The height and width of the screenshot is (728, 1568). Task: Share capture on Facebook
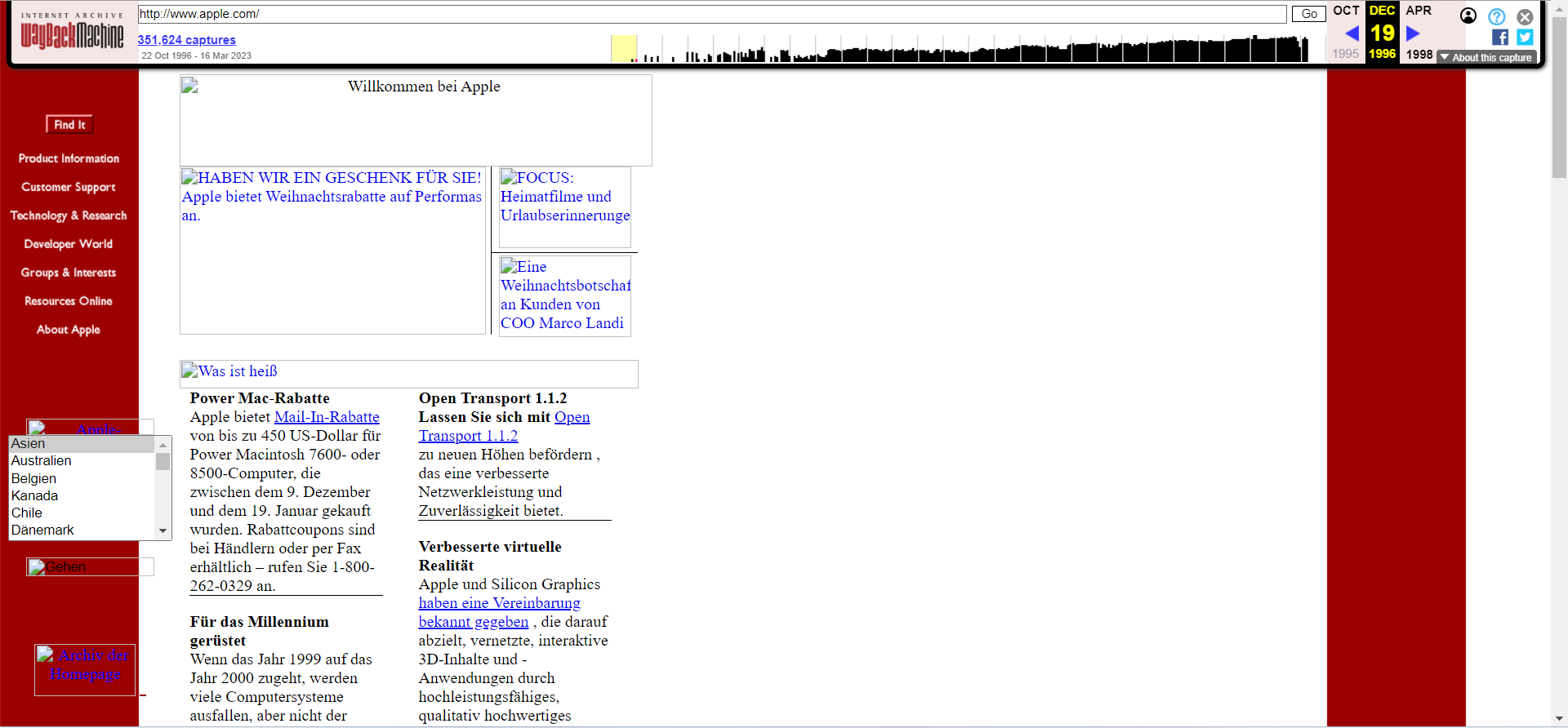click(x=1500, y=38)
